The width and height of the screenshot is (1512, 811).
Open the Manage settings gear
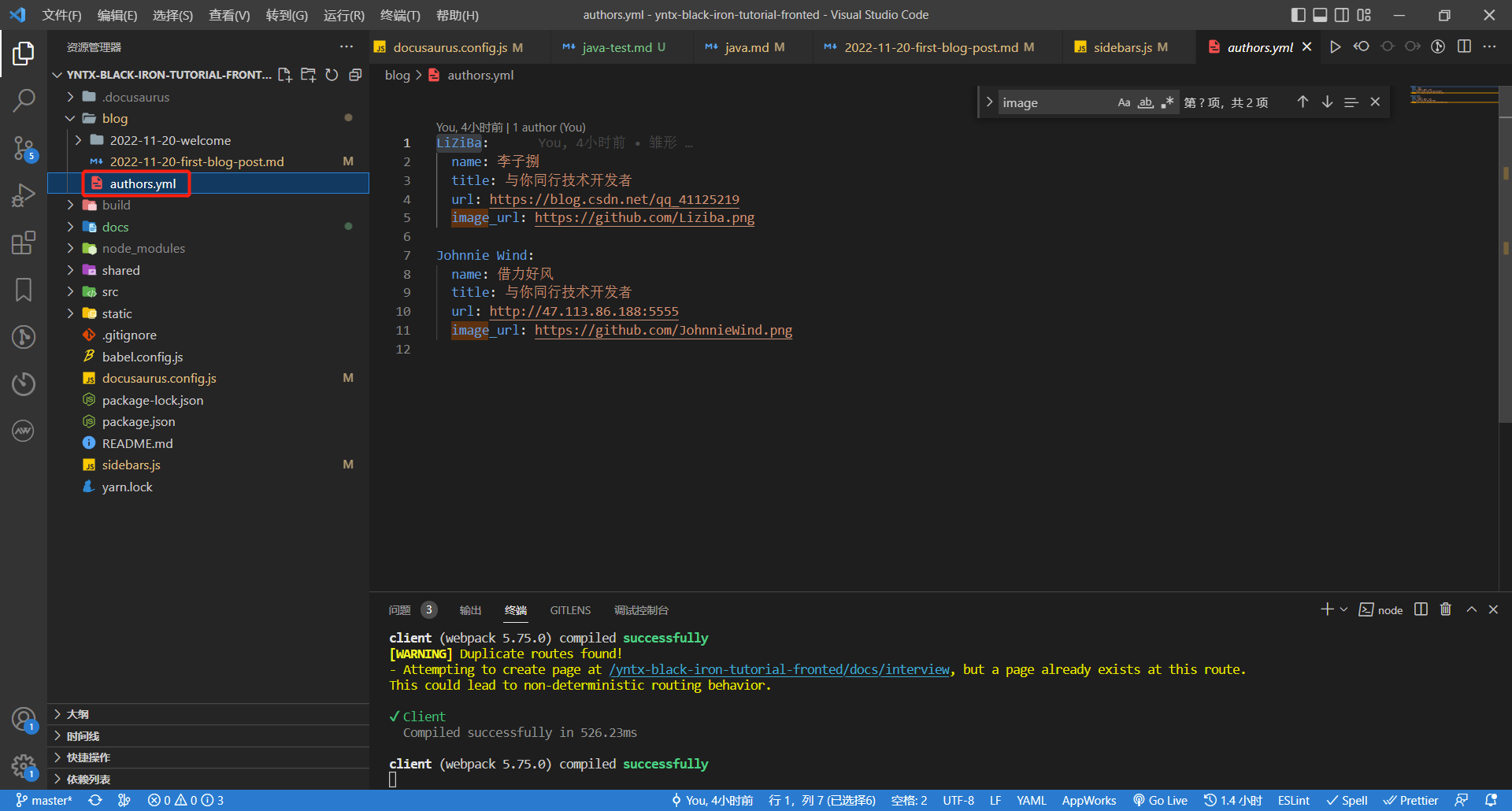coord(24,766)
